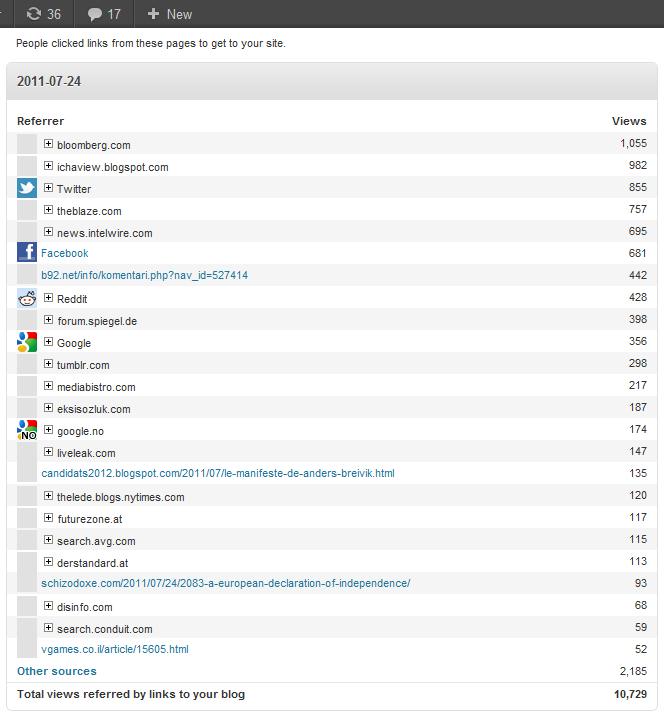Screen dimensions: 664x721
Task: Open the vgames.co.il article link
Action: (114, 649)
